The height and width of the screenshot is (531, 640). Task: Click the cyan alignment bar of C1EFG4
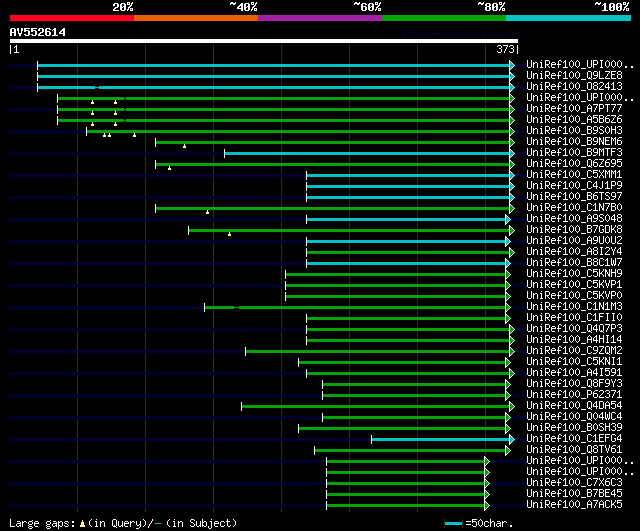(441, 440)
